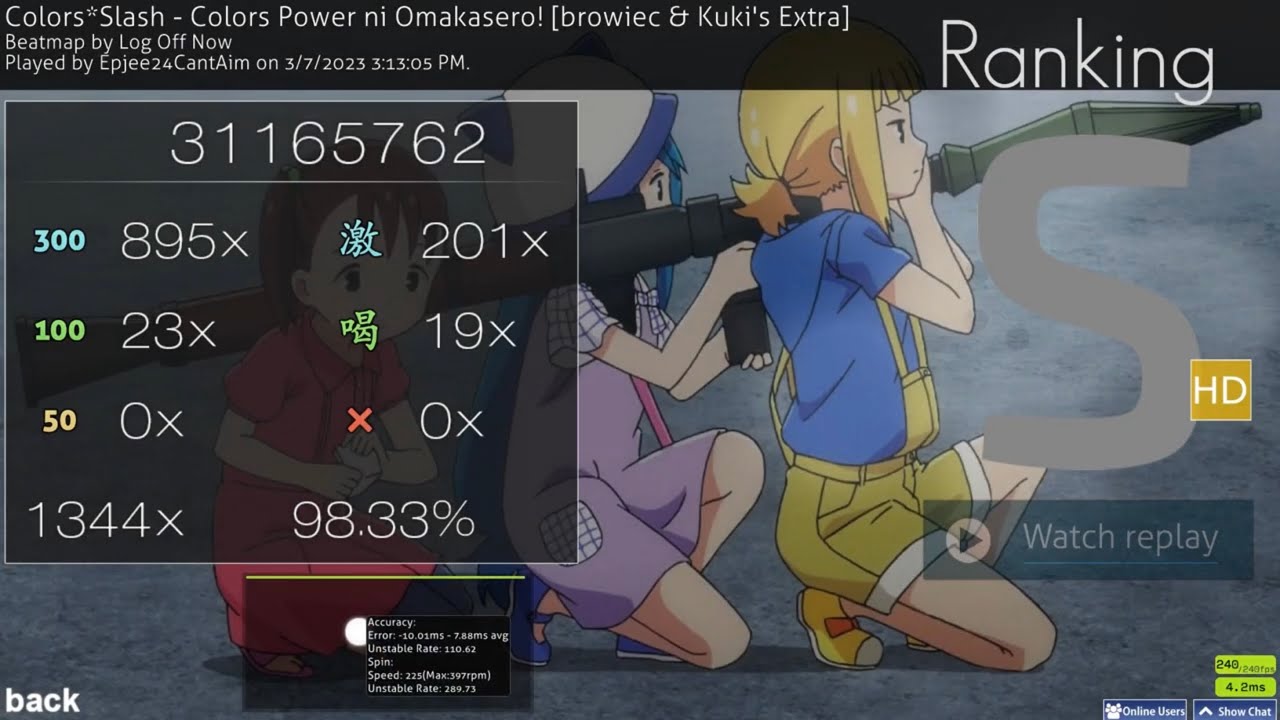
Task: Click Watch replay button
Action: coord(1088,539)
